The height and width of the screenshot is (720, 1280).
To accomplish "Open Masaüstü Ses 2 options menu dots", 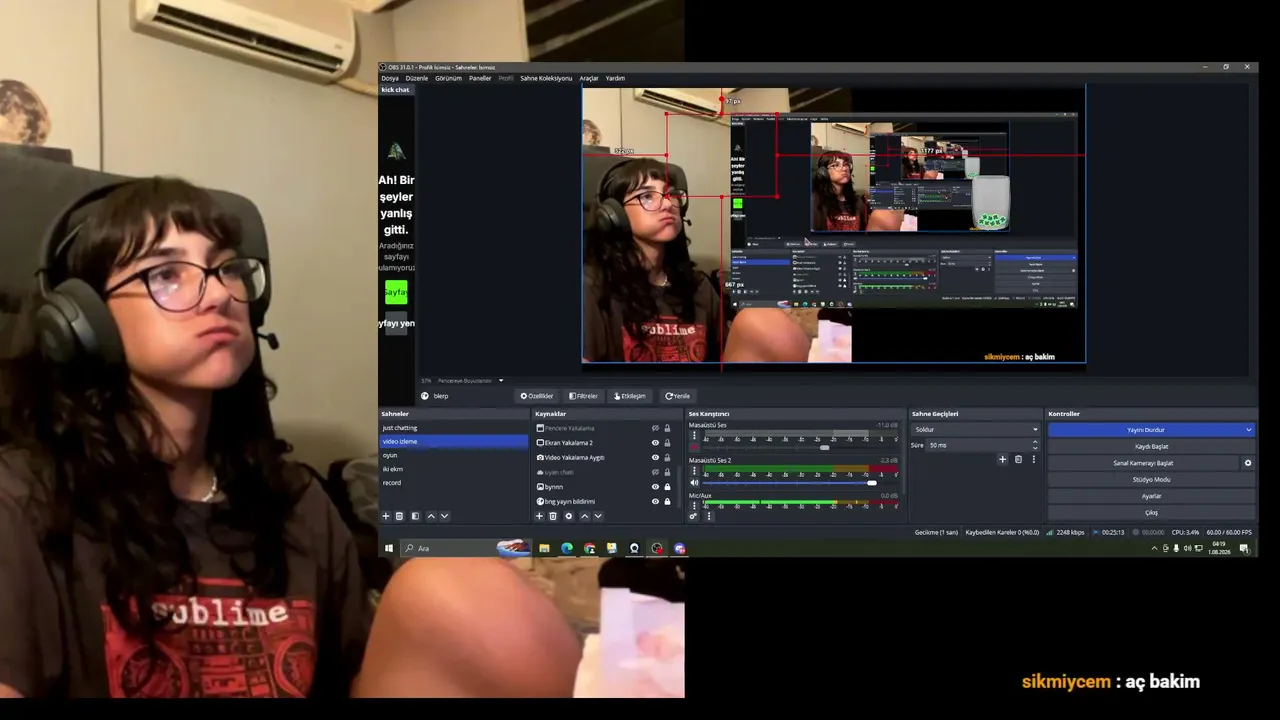I will click(694, 470).
